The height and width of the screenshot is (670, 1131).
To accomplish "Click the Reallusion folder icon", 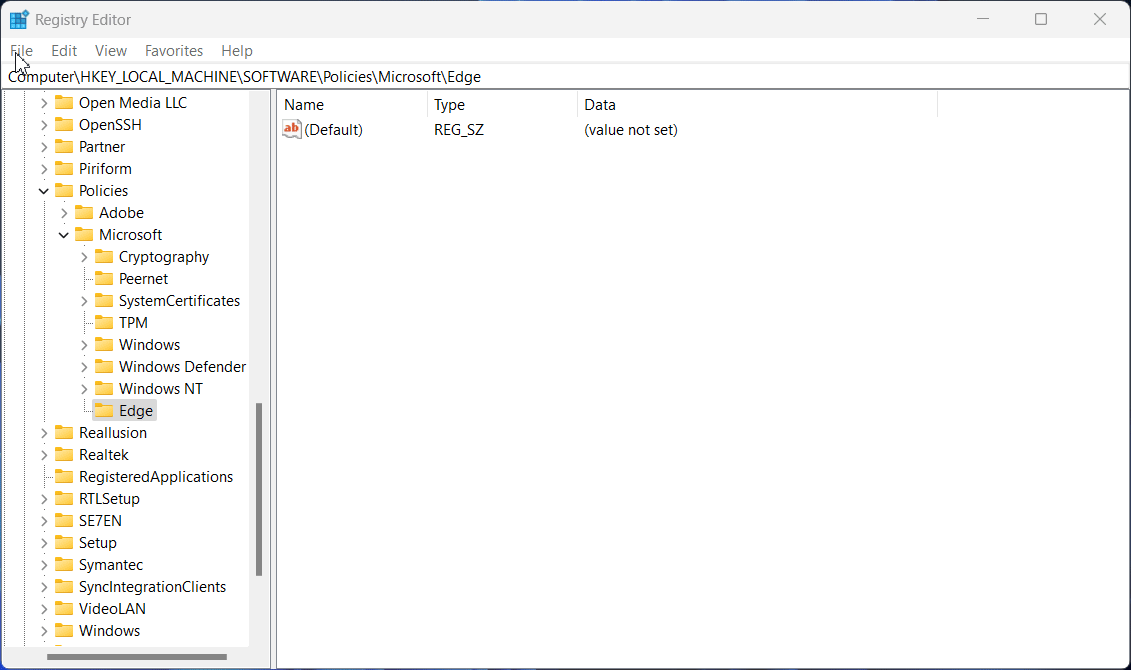I will [x=64, y=433].
